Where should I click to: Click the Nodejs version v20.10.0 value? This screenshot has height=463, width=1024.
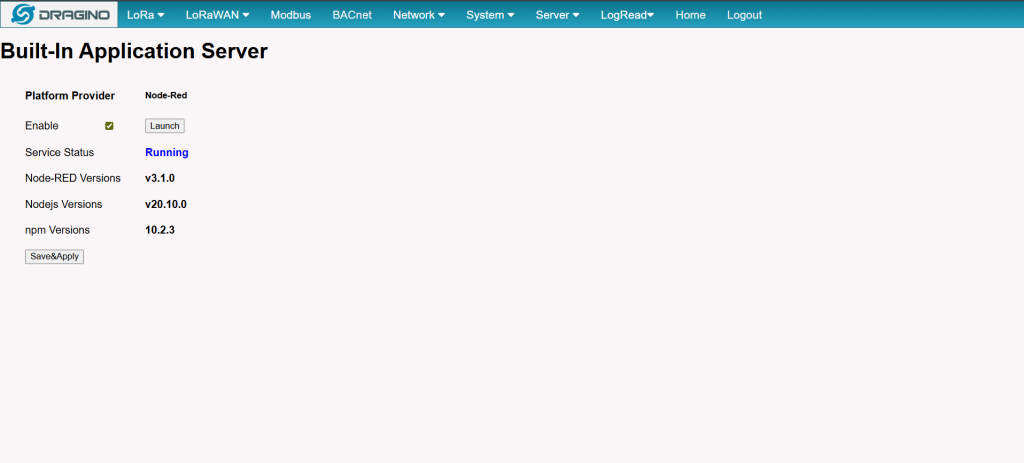(166, 204)
